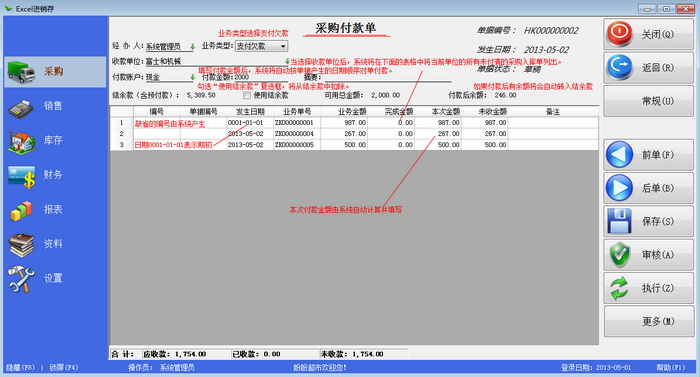Viewport: 700px width, 377px height.
Task: Click the right arrow icon for 后单(B)
Action: [x=619, y=188]
